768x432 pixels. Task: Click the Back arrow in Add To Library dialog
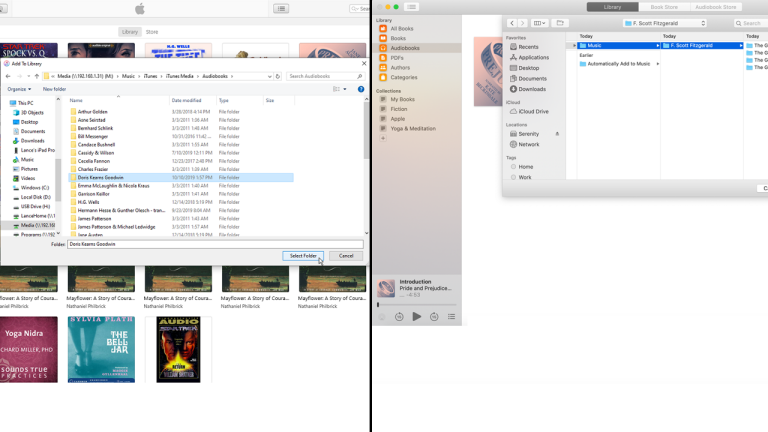(x=8, y=76)
